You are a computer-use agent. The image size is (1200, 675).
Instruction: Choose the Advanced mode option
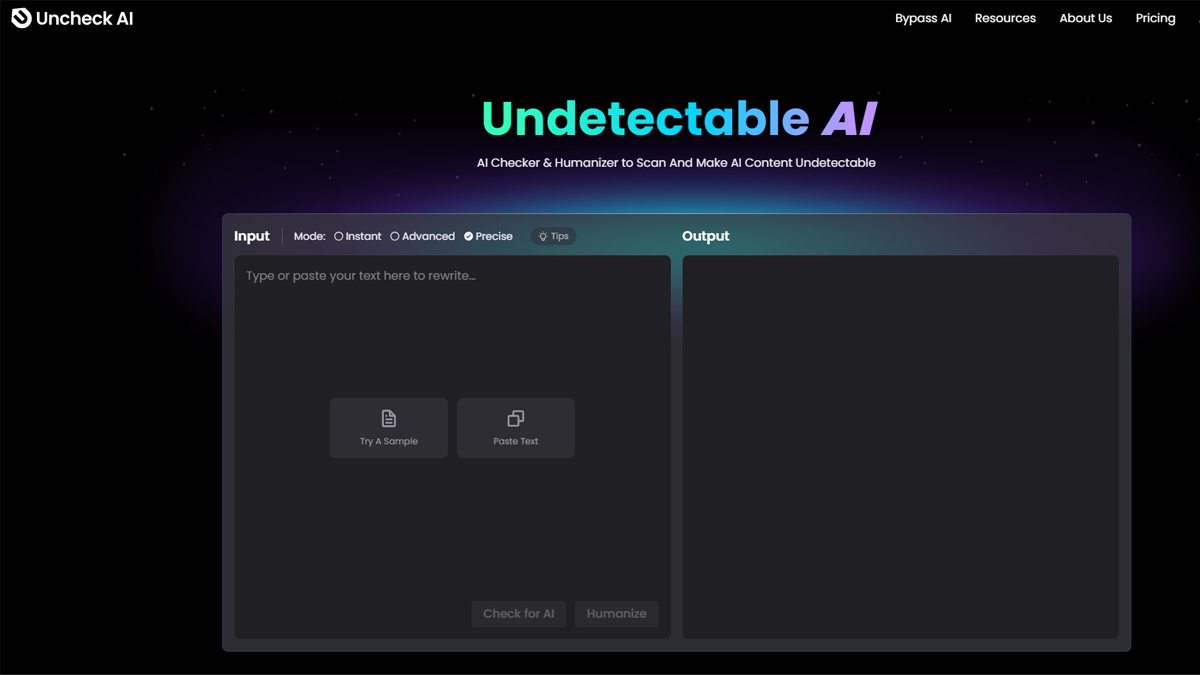pyautogui.click(x=395, y=237)
